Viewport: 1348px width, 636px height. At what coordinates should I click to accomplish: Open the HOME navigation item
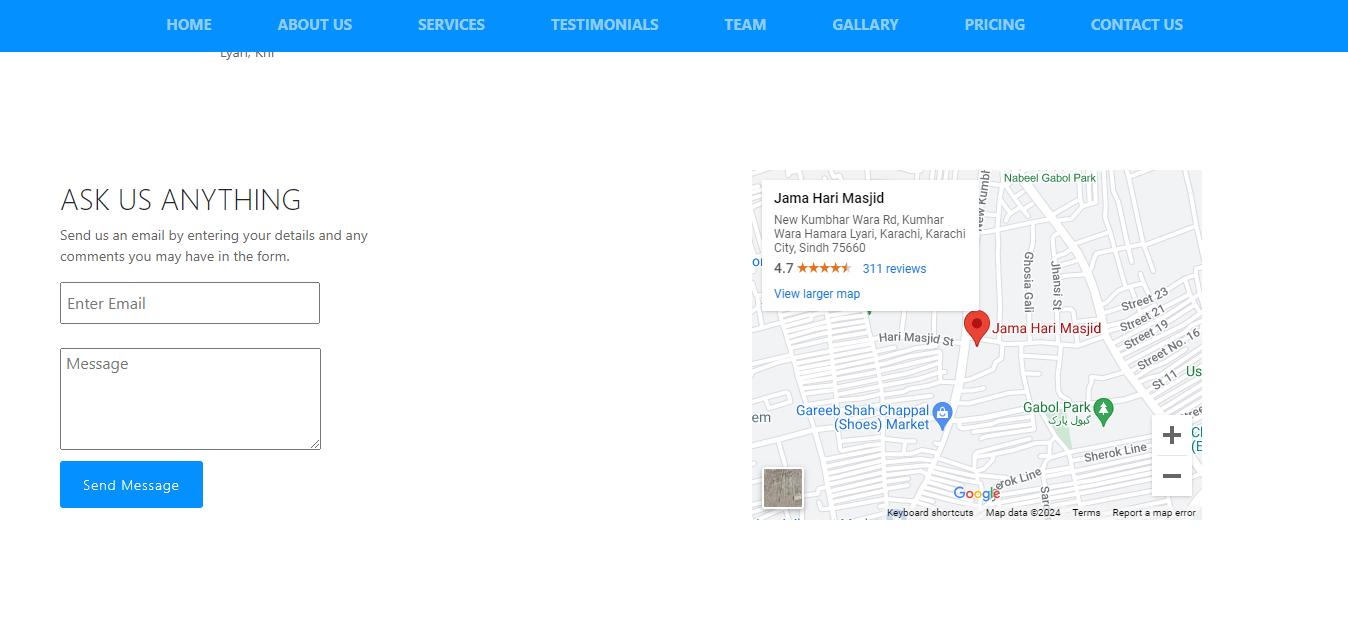coord(189,25)
